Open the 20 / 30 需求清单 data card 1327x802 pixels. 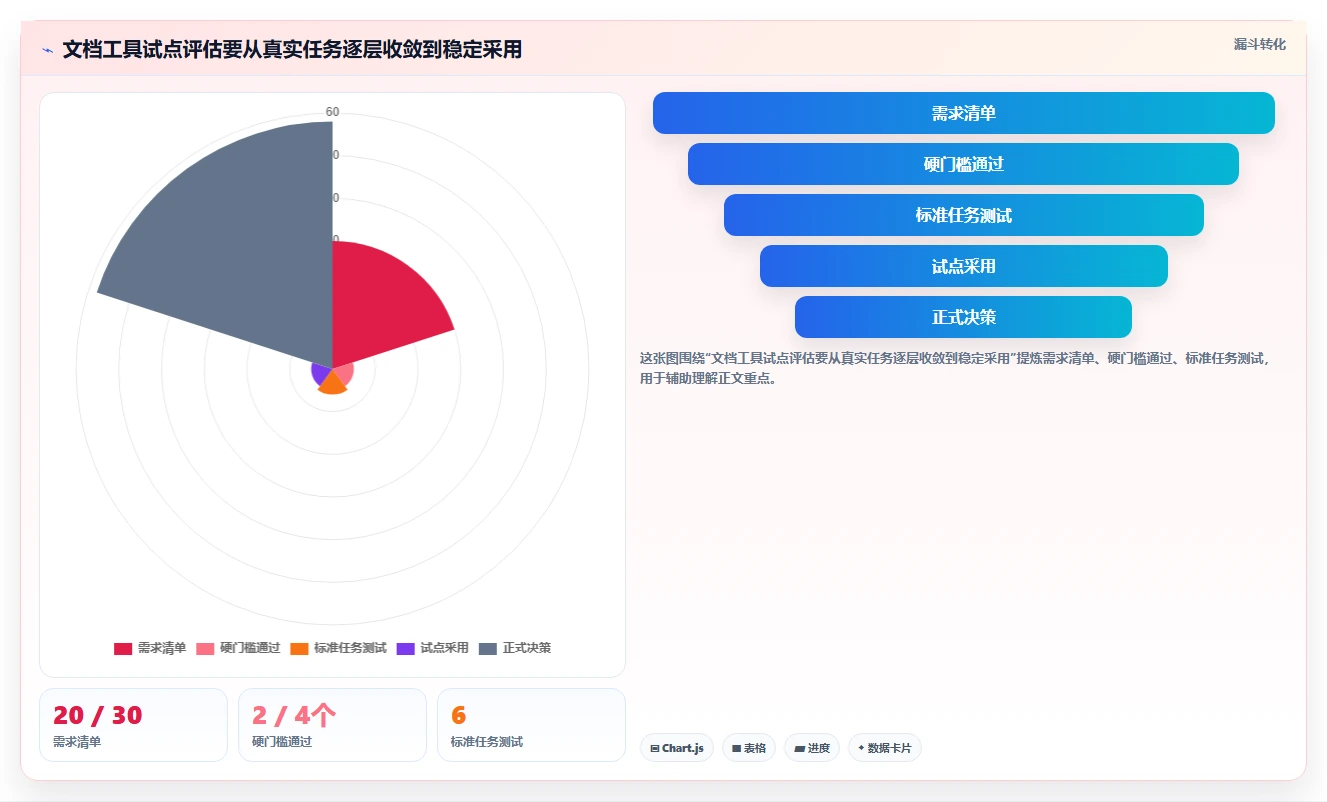(133, 725)
